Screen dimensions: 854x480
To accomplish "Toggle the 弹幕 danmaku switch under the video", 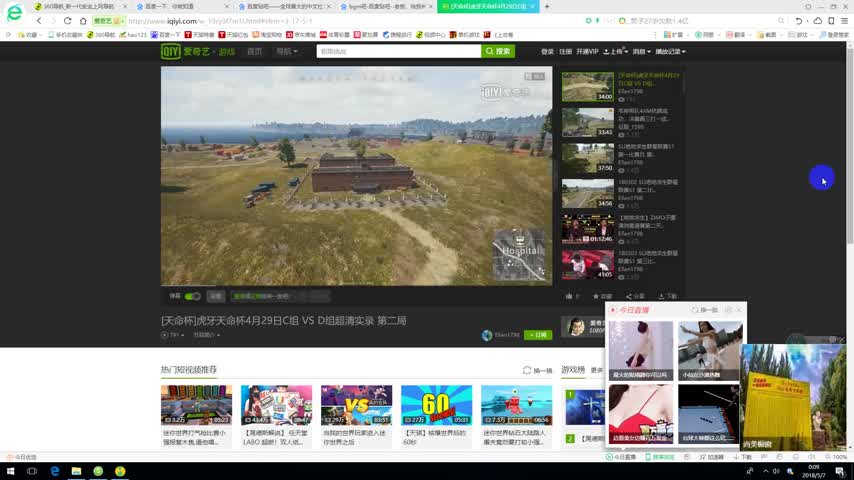I will (x=192, y=296).
